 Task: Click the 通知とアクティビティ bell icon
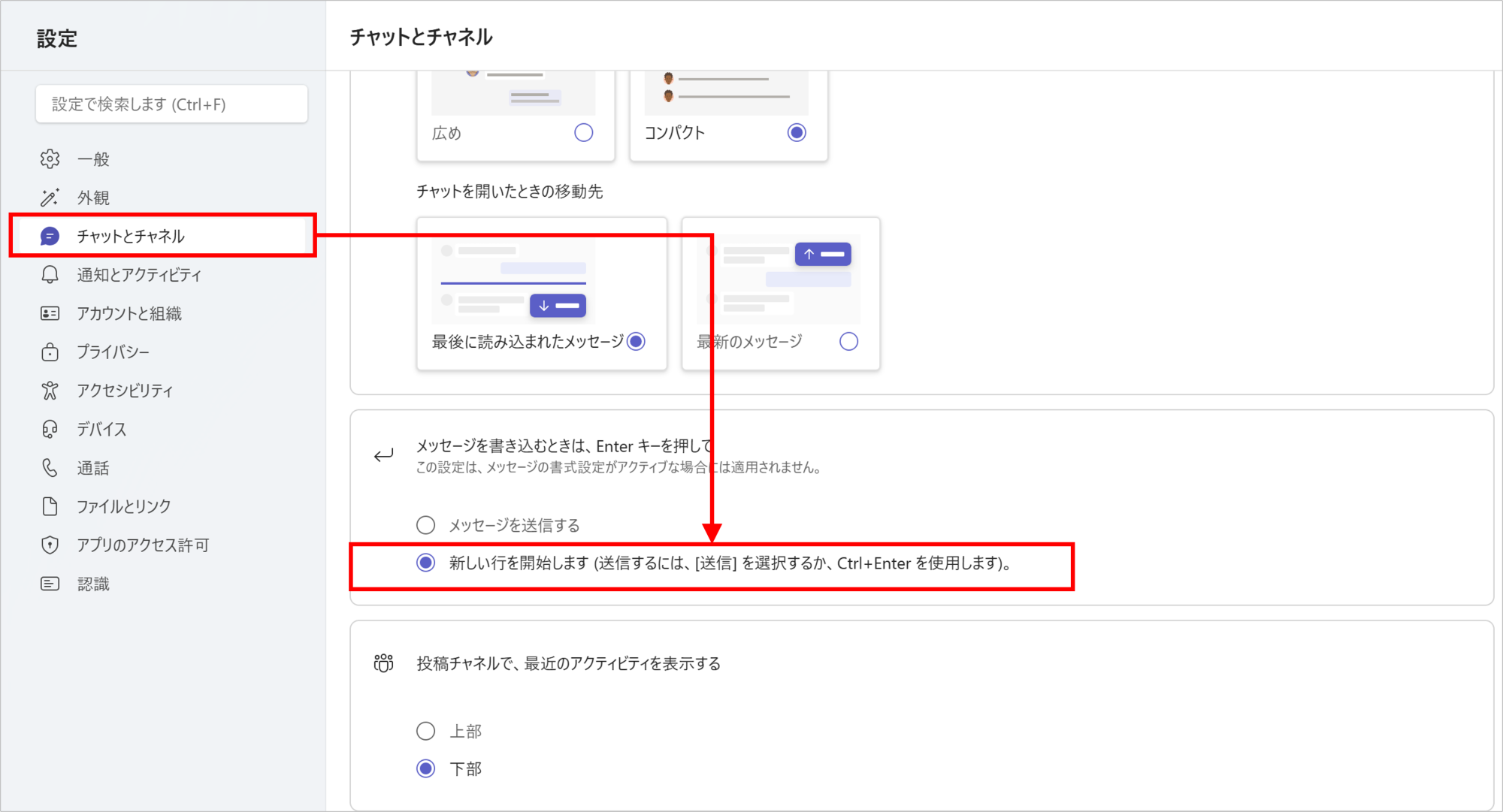point(50,275)
